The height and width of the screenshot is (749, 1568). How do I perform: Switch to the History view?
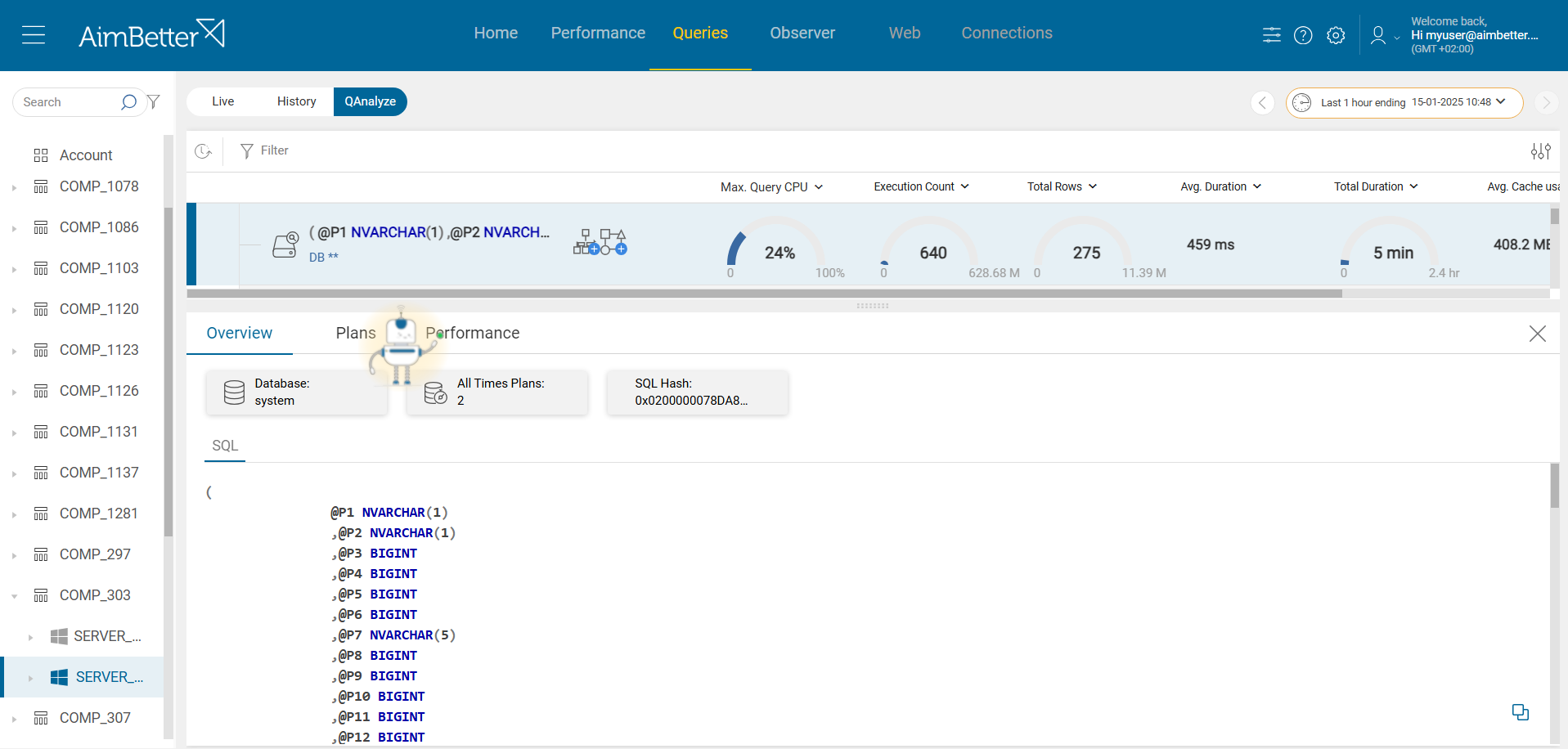pos(296,101)
